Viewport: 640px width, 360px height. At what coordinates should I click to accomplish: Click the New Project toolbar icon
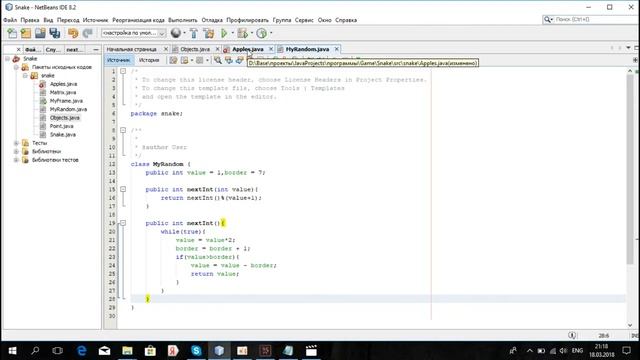(x=26, y=33)
